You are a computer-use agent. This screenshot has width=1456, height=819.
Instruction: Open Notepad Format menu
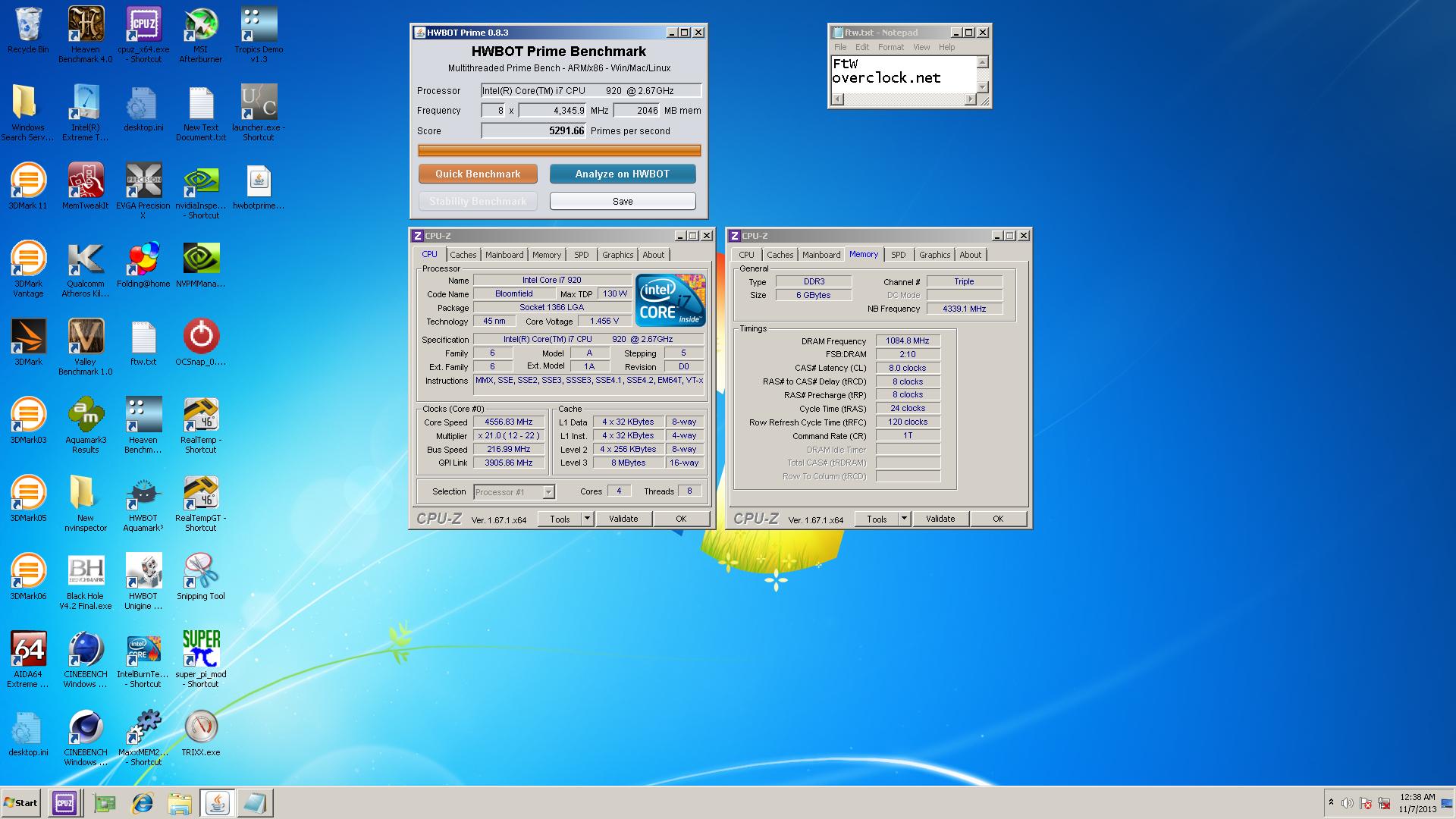pyautogui.click(x=891, y=47)
